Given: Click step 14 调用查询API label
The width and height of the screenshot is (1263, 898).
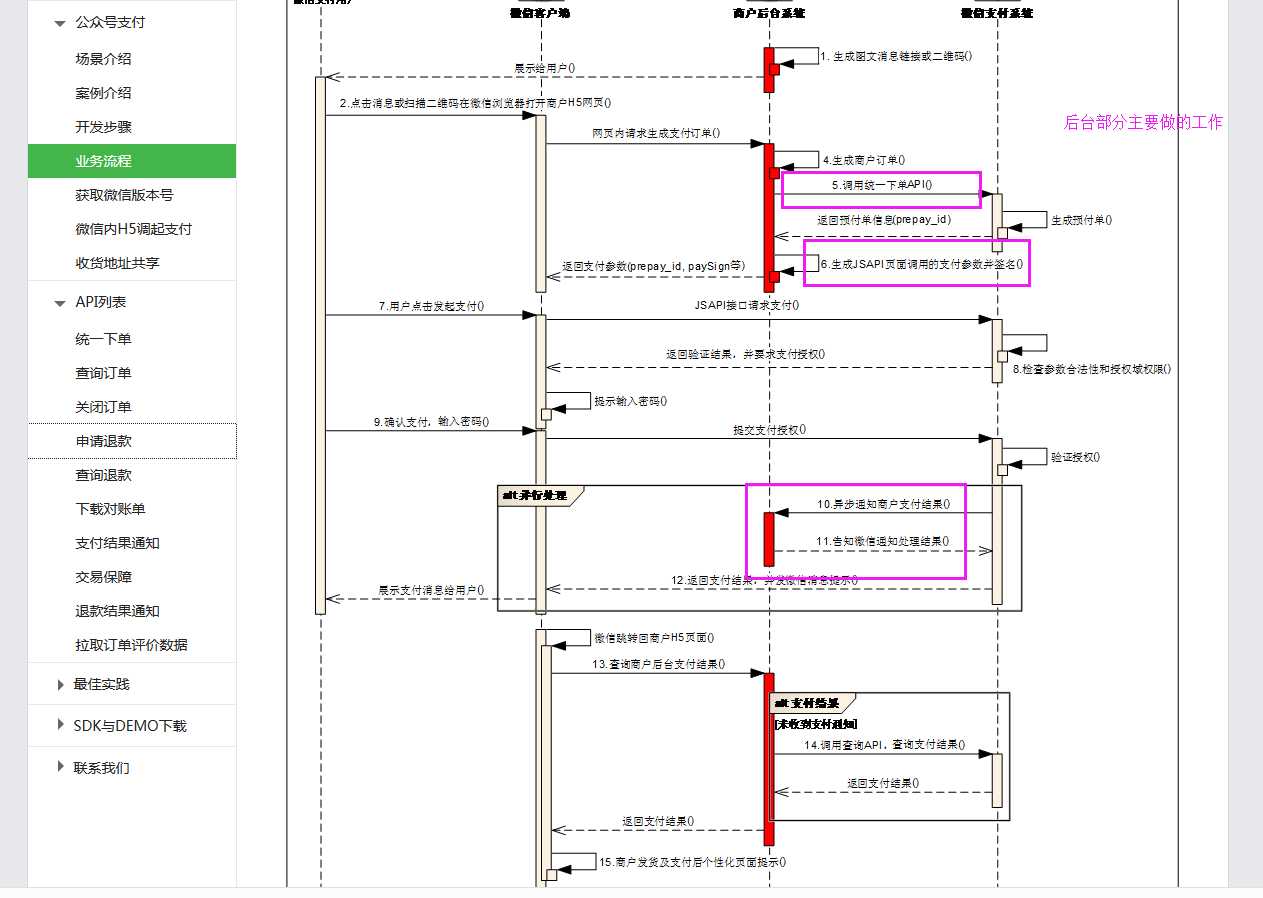Looking at the screenshot, I should point(885,745).
